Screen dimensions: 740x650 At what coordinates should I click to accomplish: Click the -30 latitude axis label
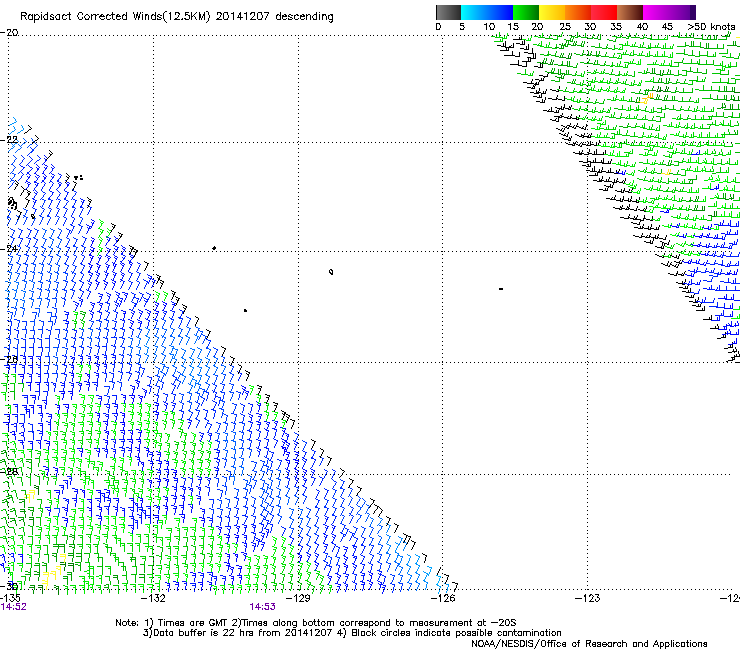click(9, 587)
